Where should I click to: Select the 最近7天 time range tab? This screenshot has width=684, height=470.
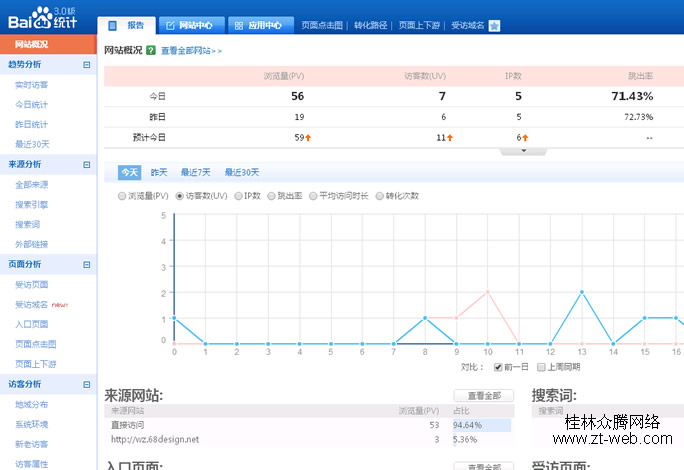coord(195,172)
